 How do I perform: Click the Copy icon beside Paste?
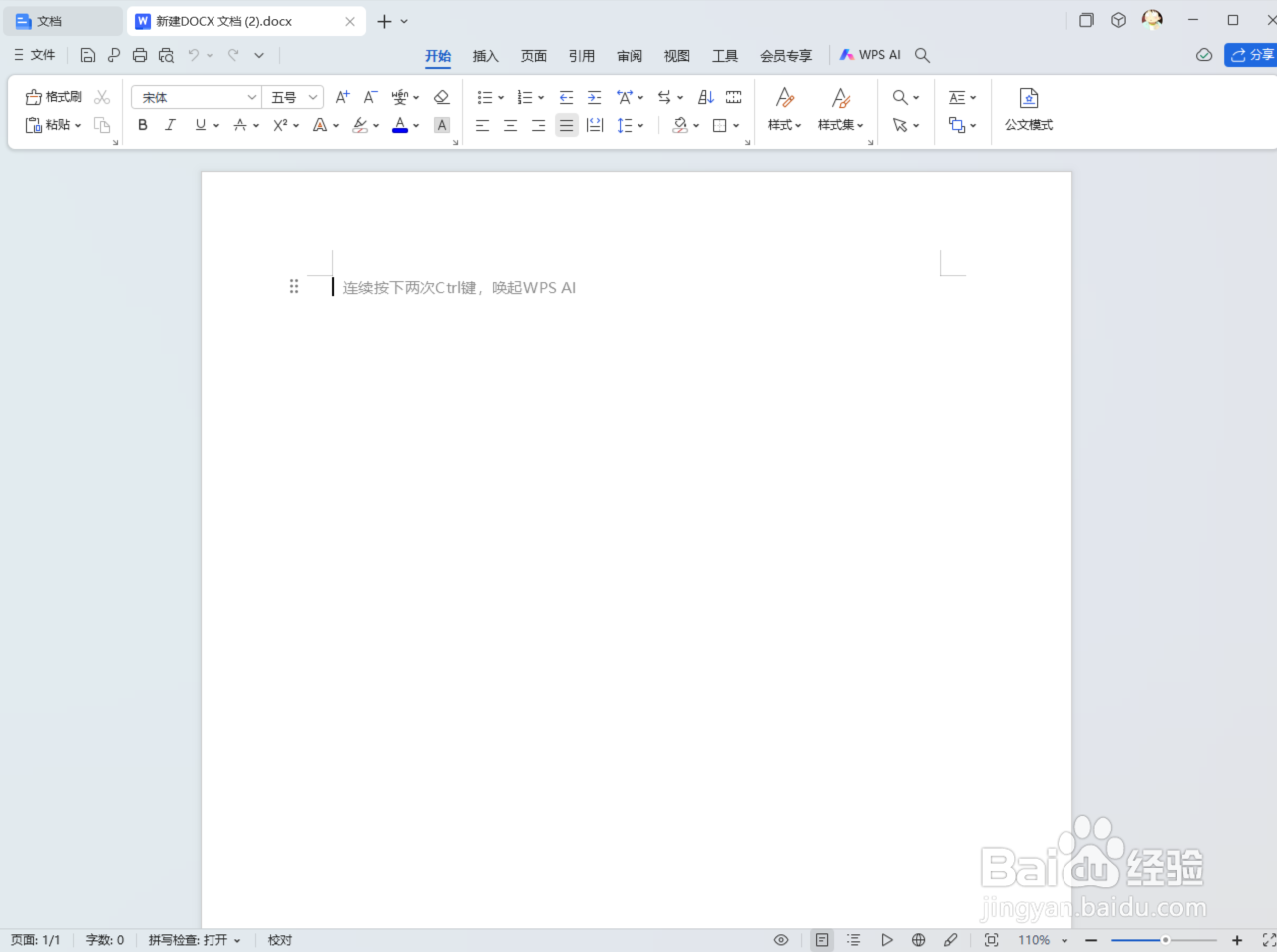102,125
